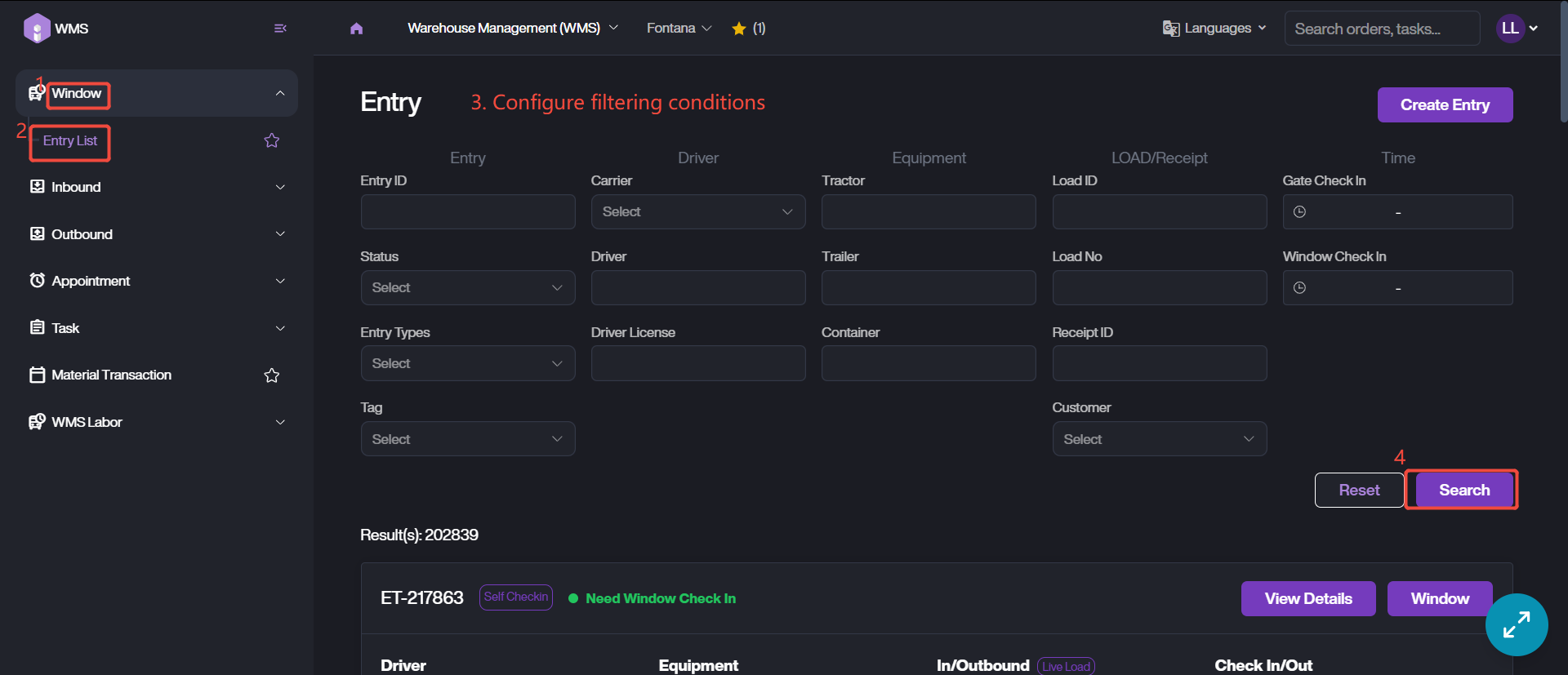Open the Languages dropdown

(x=1215, y=29)
